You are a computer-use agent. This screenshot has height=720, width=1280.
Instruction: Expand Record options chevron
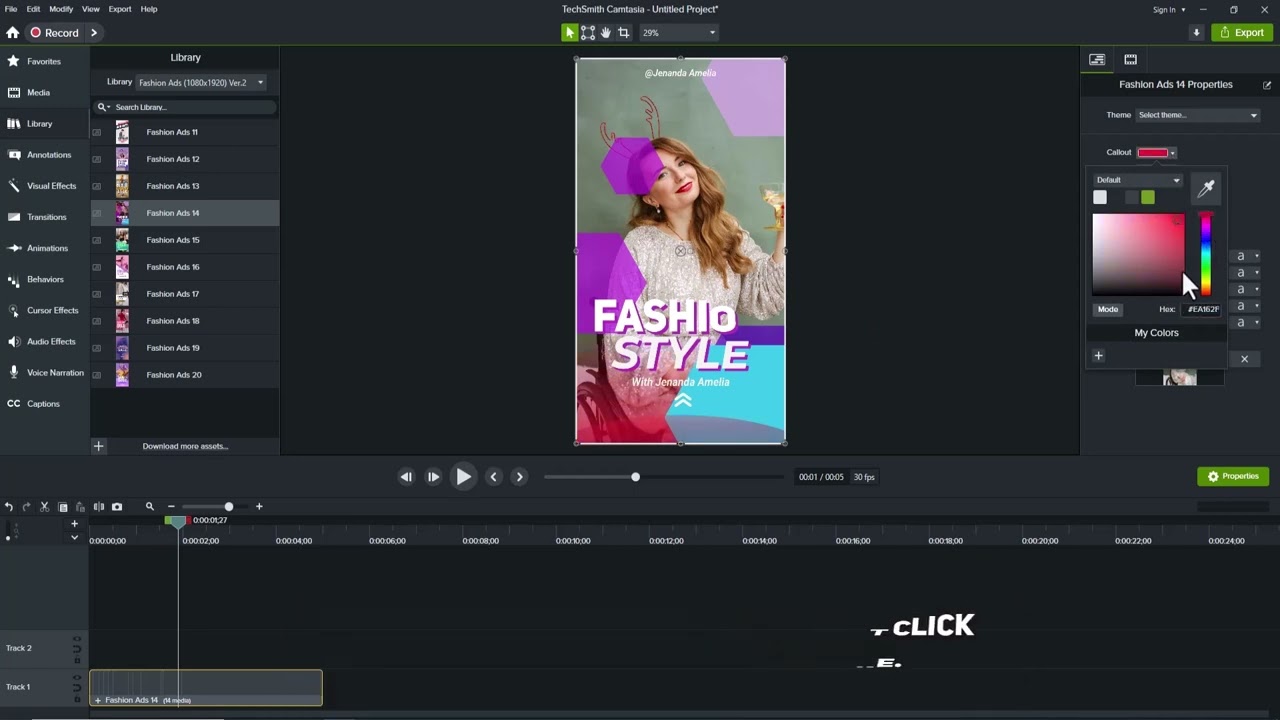click(x=94, y=33)
